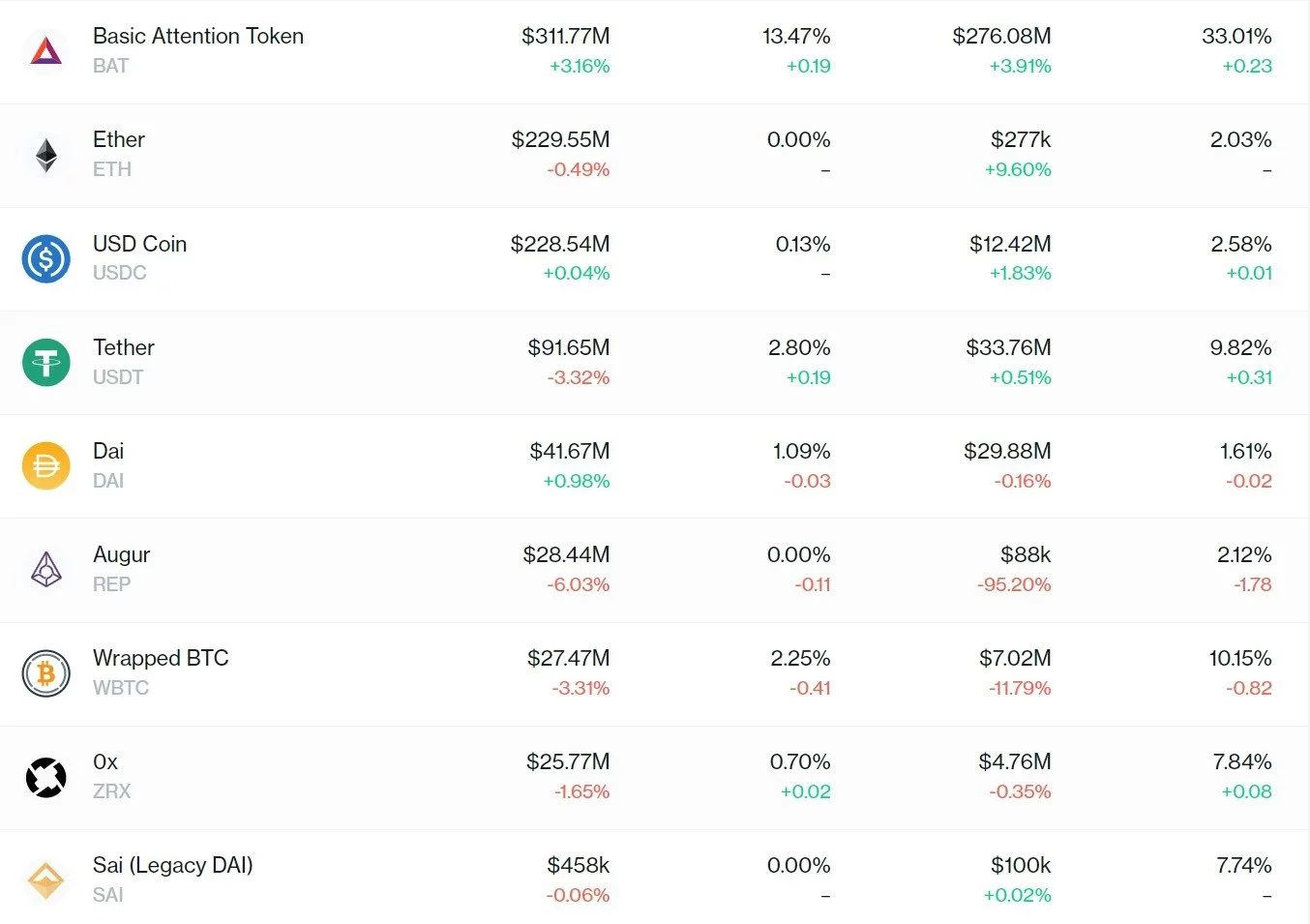Click the $33.76M borrow value

(1009, 347)
